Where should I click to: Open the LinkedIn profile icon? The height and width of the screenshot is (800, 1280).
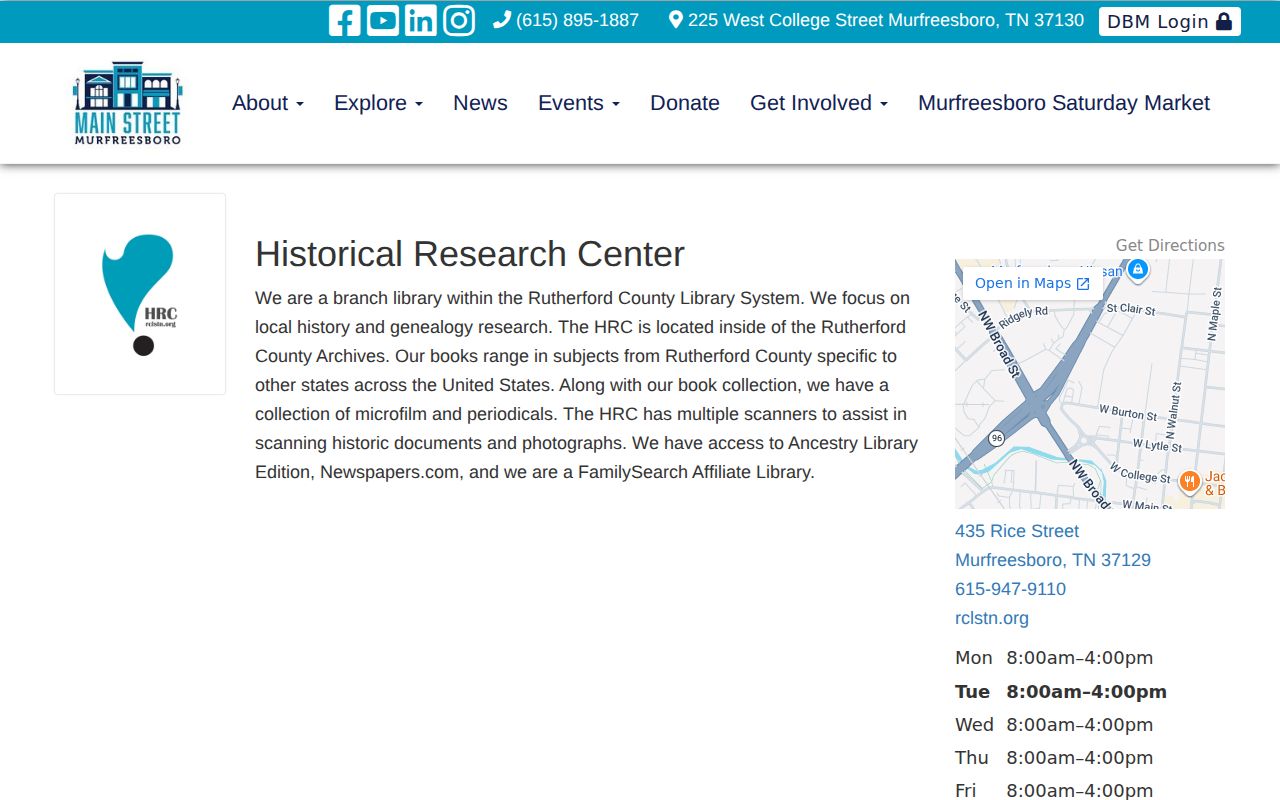(x=420, y=21)
